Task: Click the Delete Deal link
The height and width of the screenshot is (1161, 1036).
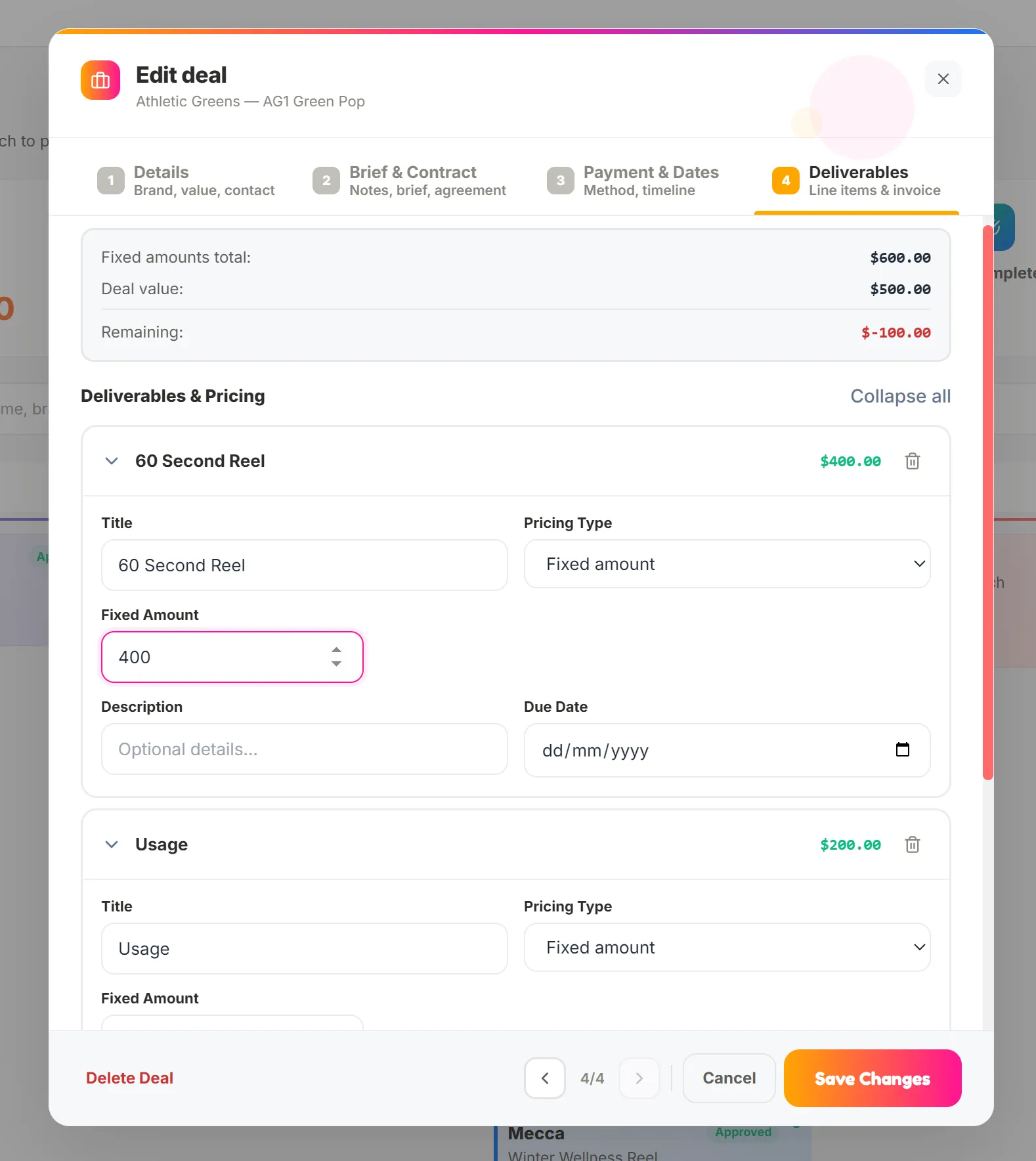Action: tap(130, 1078)
